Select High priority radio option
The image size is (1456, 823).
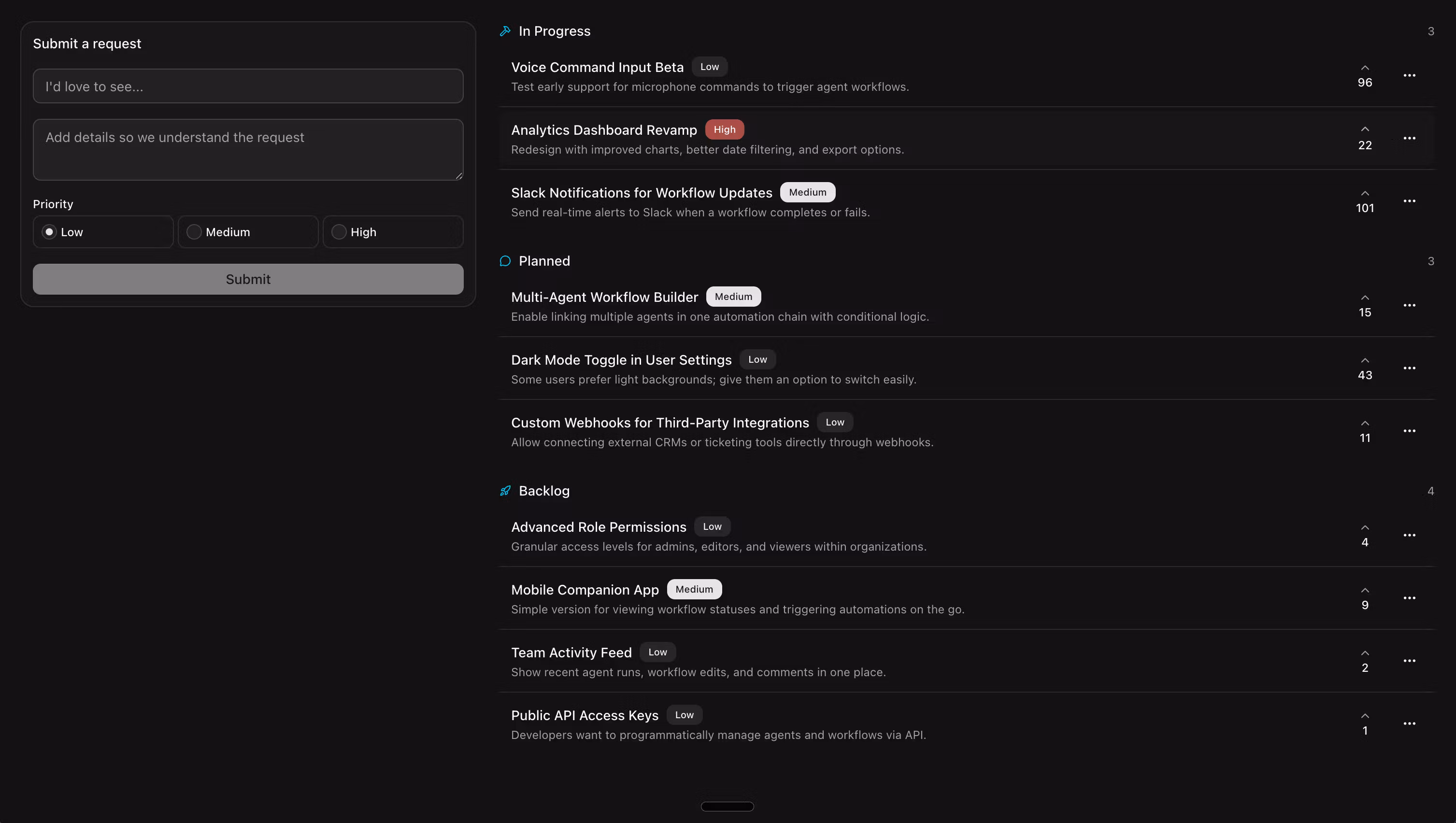point(339,232)
